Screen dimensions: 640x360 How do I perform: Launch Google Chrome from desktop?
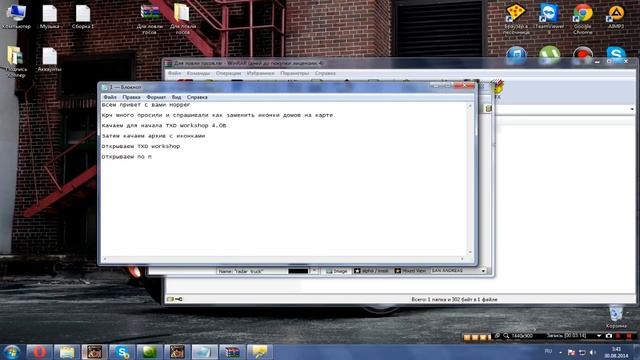click(582, 19)
